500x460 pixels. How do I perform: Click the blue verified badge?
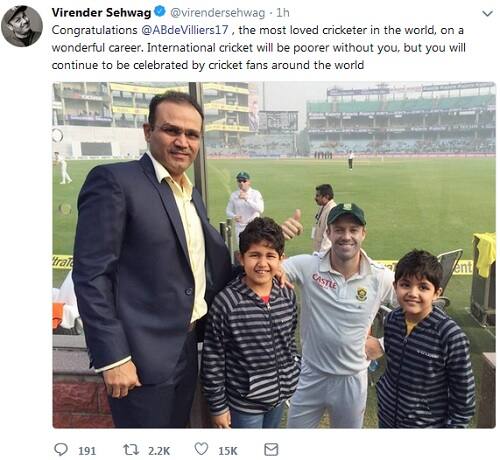(x=160, y=12)
